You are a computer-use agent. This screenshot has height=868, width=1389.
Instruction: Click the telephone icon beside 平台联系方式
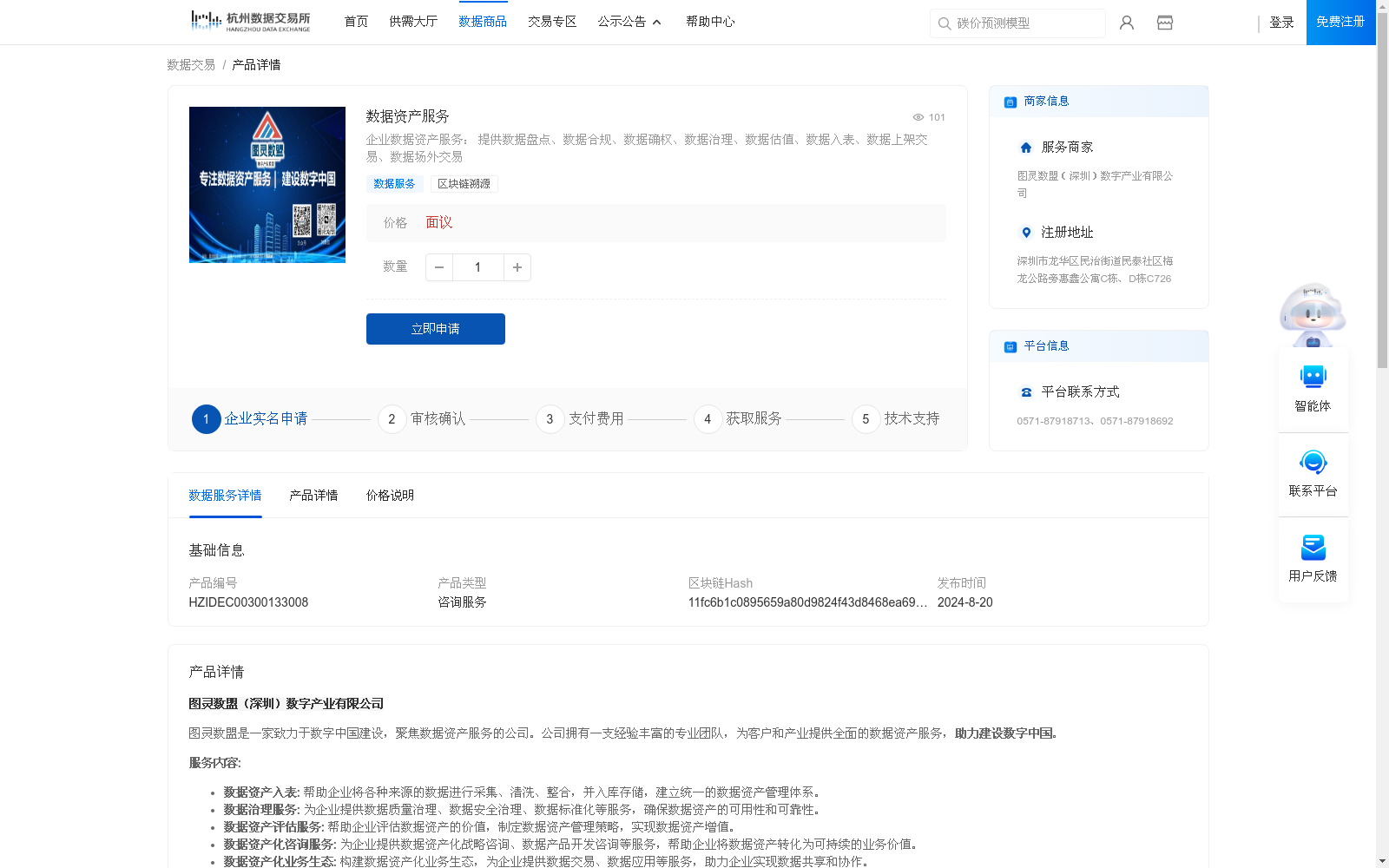tap(1026, 392)
